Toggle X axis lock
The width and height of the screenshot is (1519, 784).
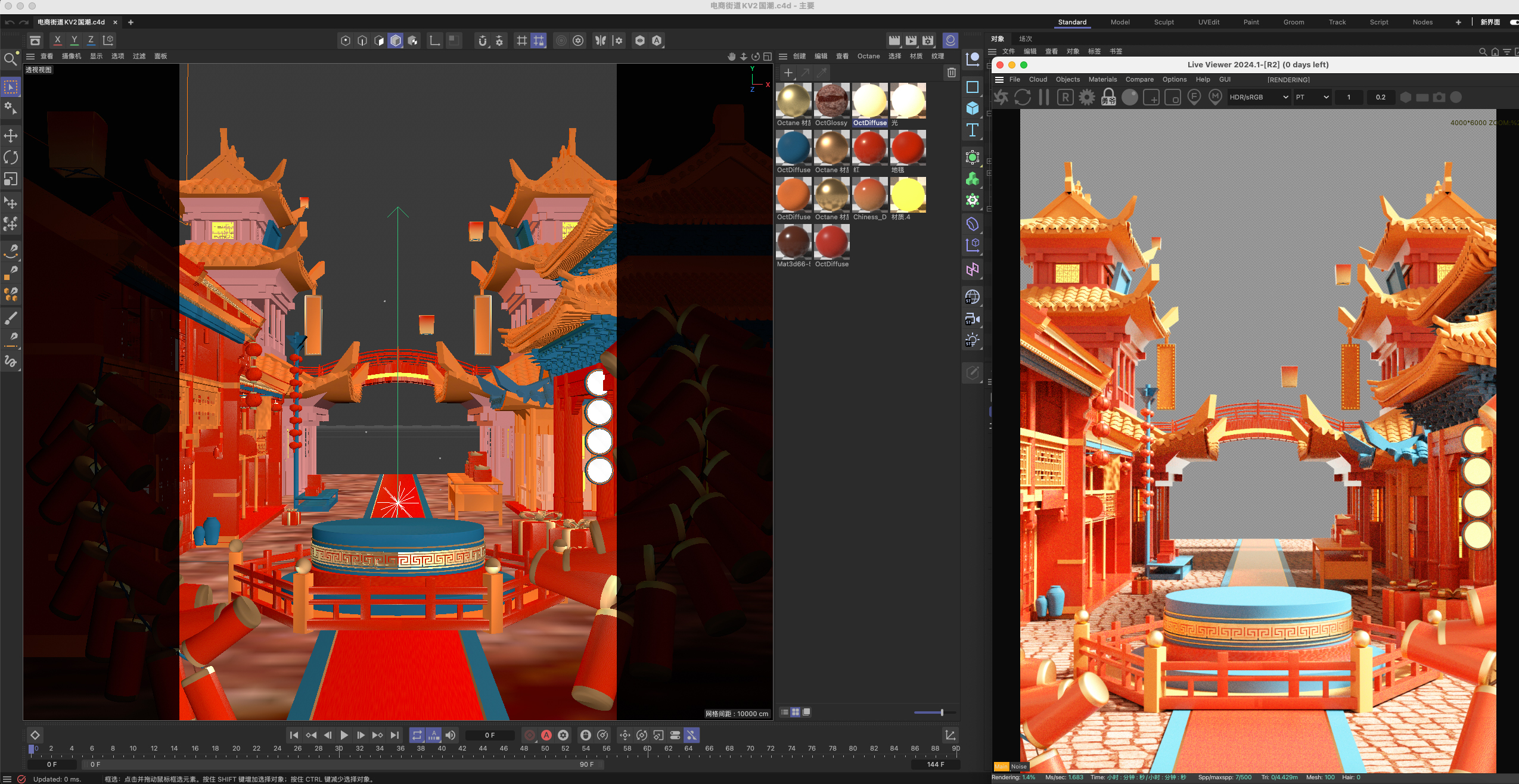coord(57,40)
